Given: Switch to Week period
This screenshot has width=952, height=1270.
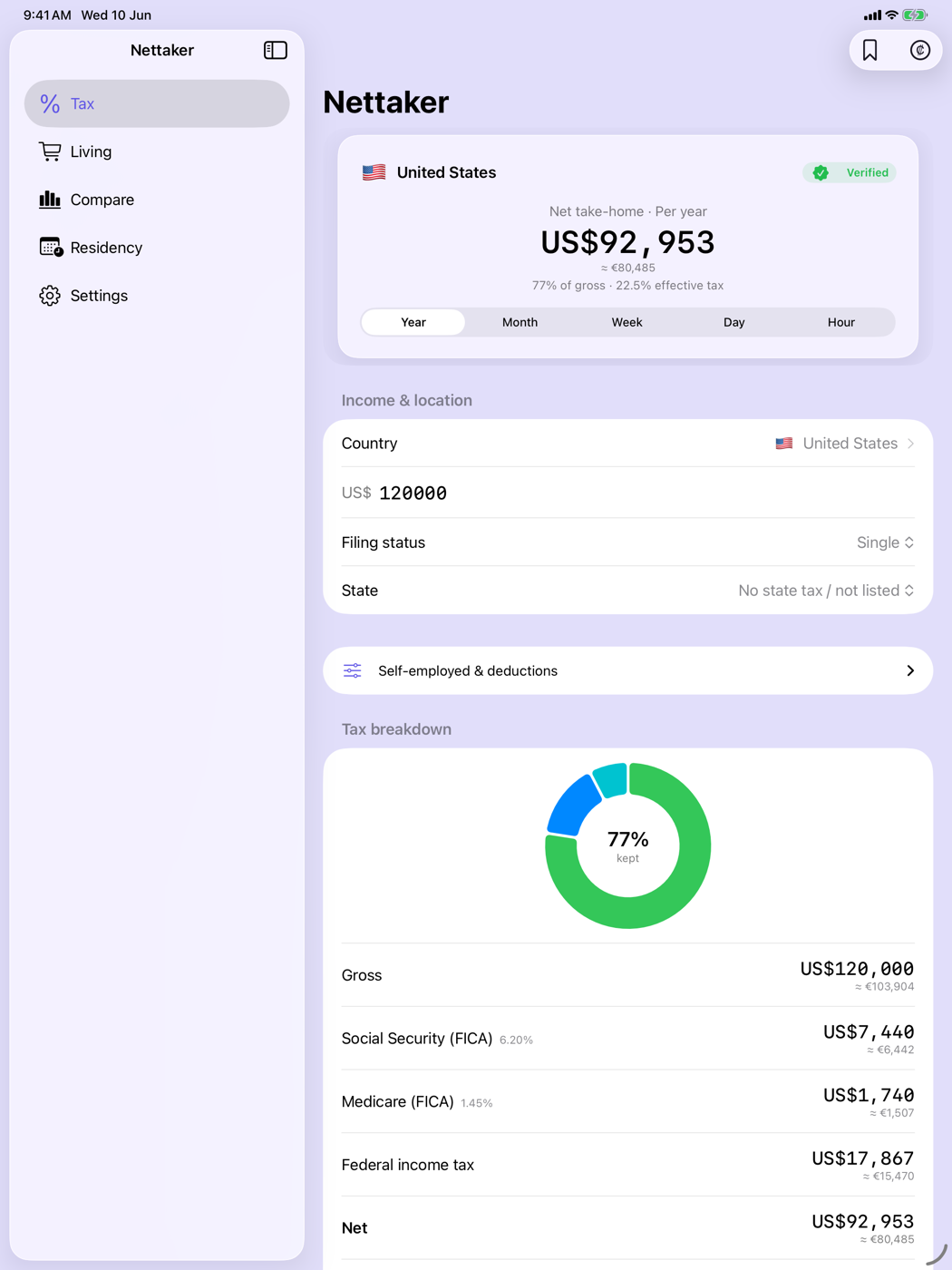Looking at the screenshot, I should 627,322.
